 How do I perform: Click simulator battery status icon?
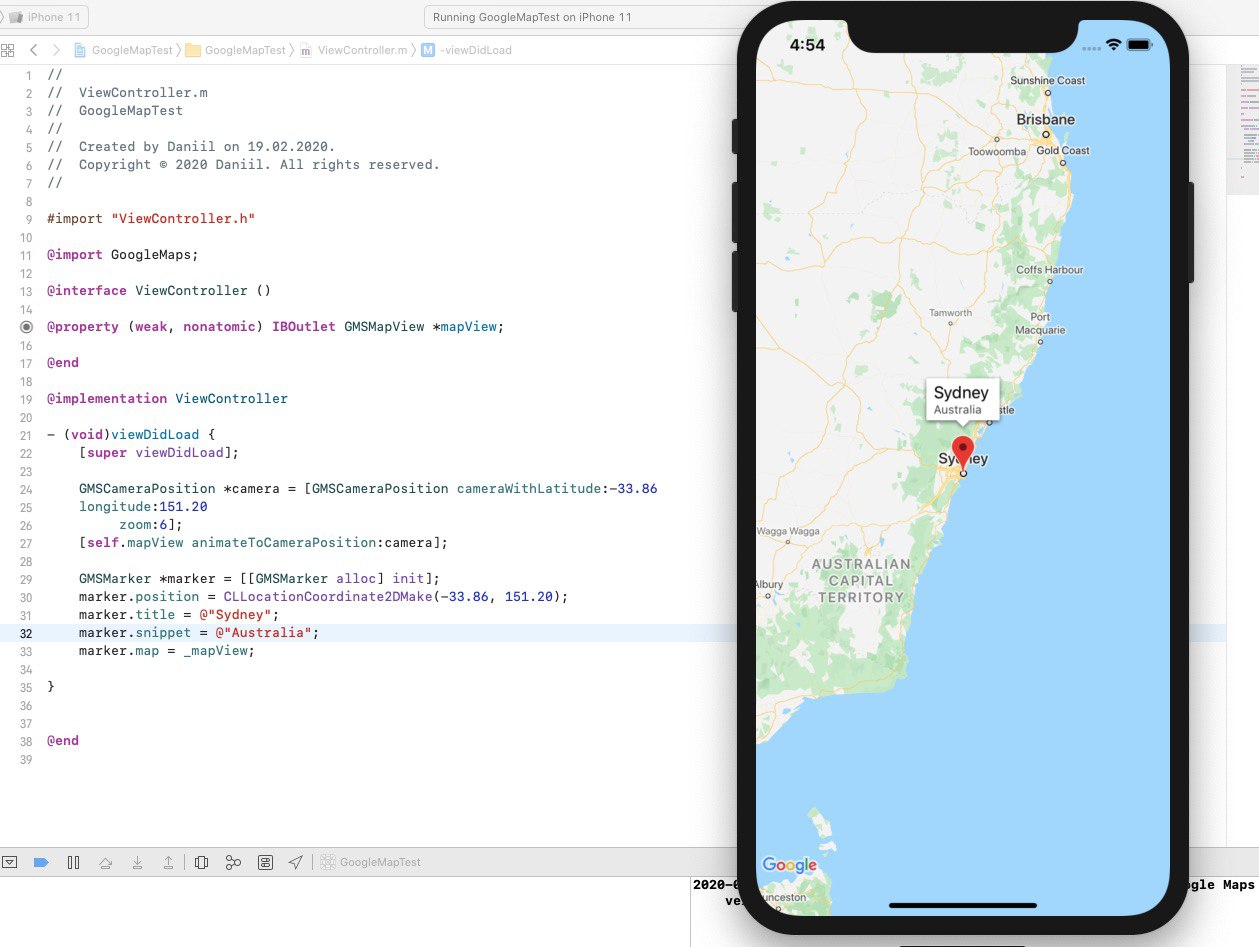pyautogui.click(x=1140, y=46)
